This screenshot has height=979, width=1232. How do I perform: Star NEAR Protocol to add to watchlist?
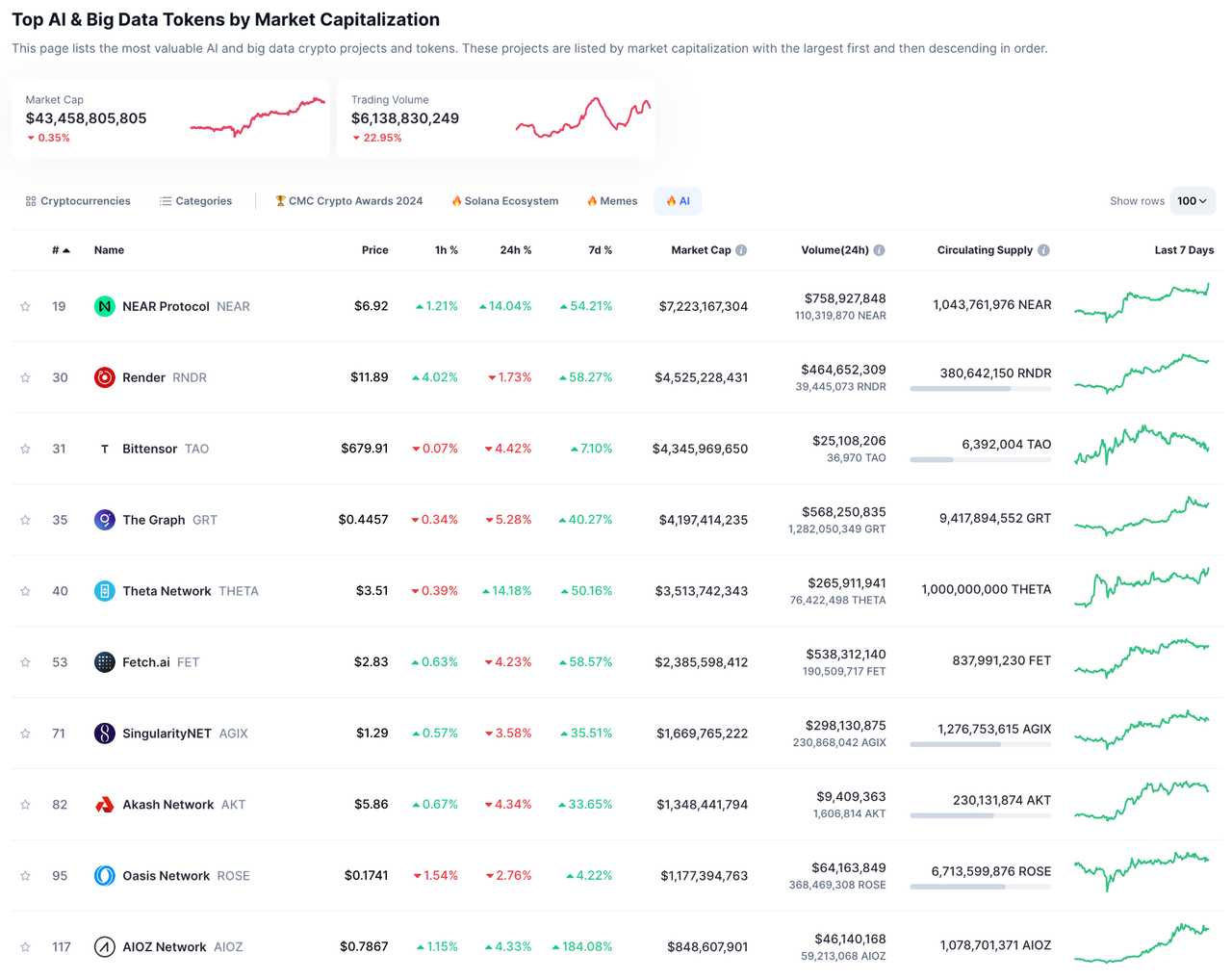pos(26,307)
